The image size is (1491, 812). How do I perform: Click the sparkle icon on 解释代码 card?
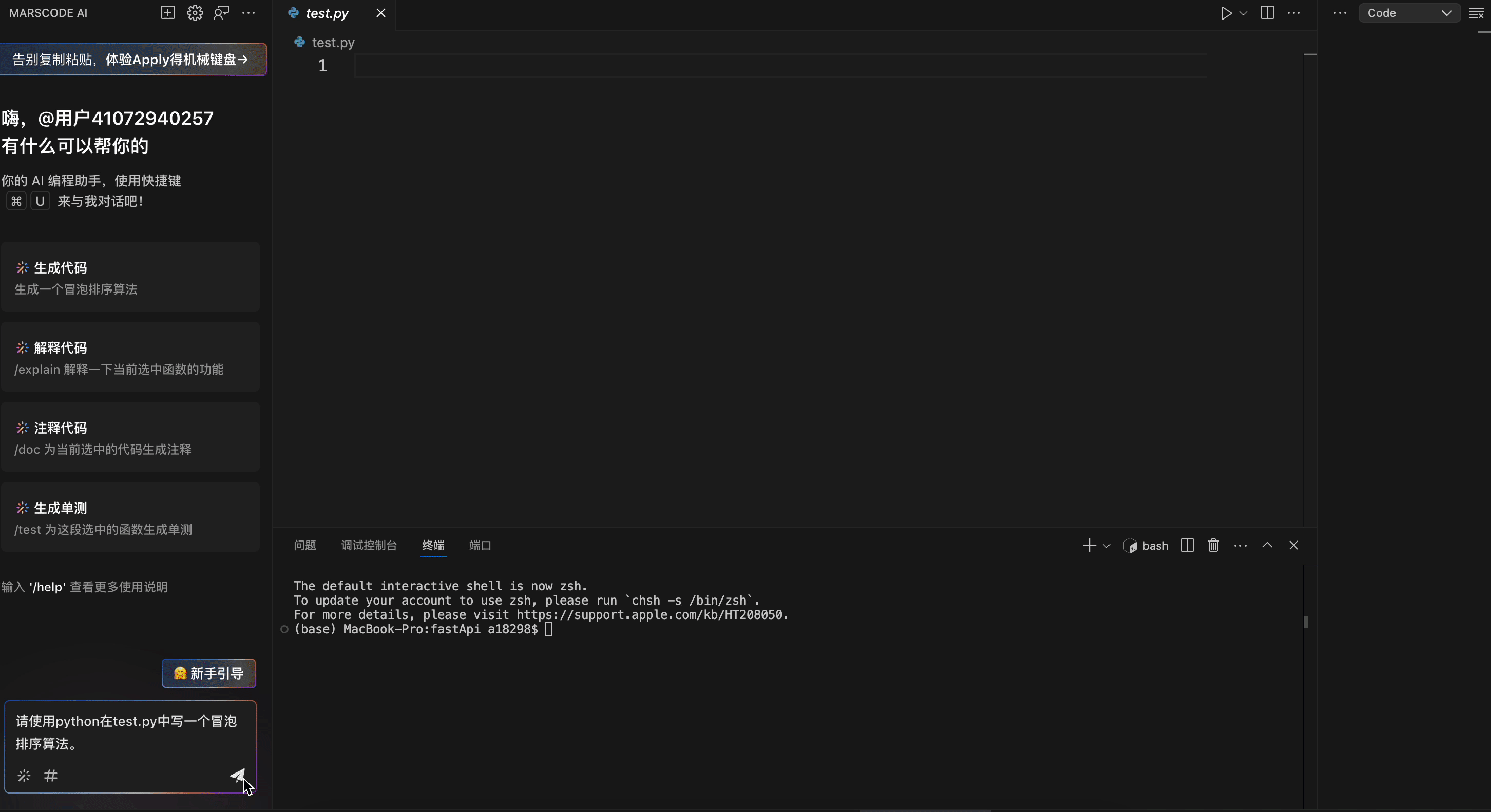click(22, 347)
